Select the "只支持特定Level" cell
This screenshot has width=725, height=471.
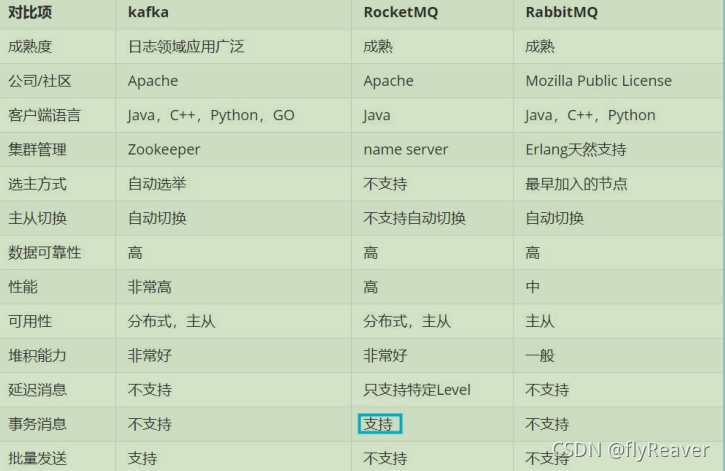[417, 390]
